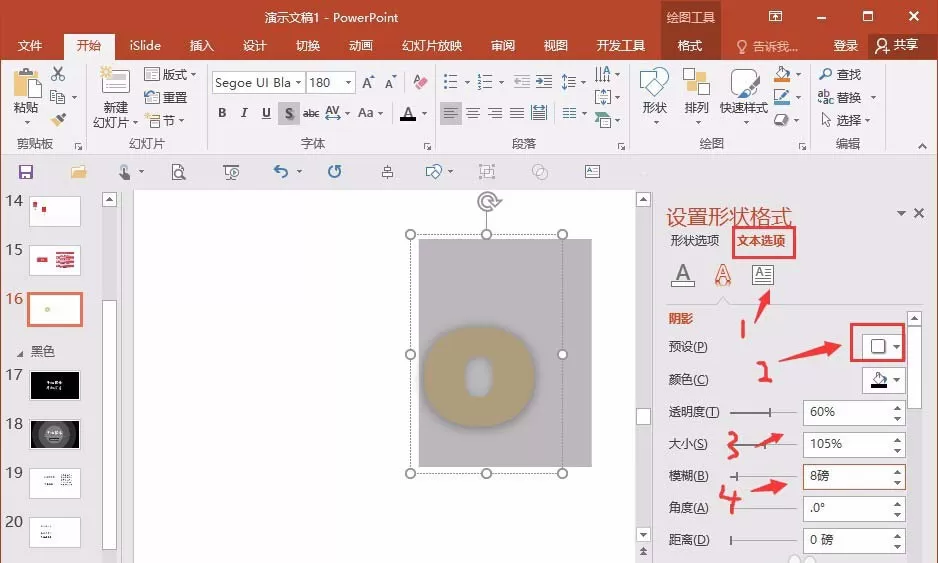This screenshot has height=563, width=938.
Task: Click the Save icon in quick access toolbar
Action: click(26, 172)
